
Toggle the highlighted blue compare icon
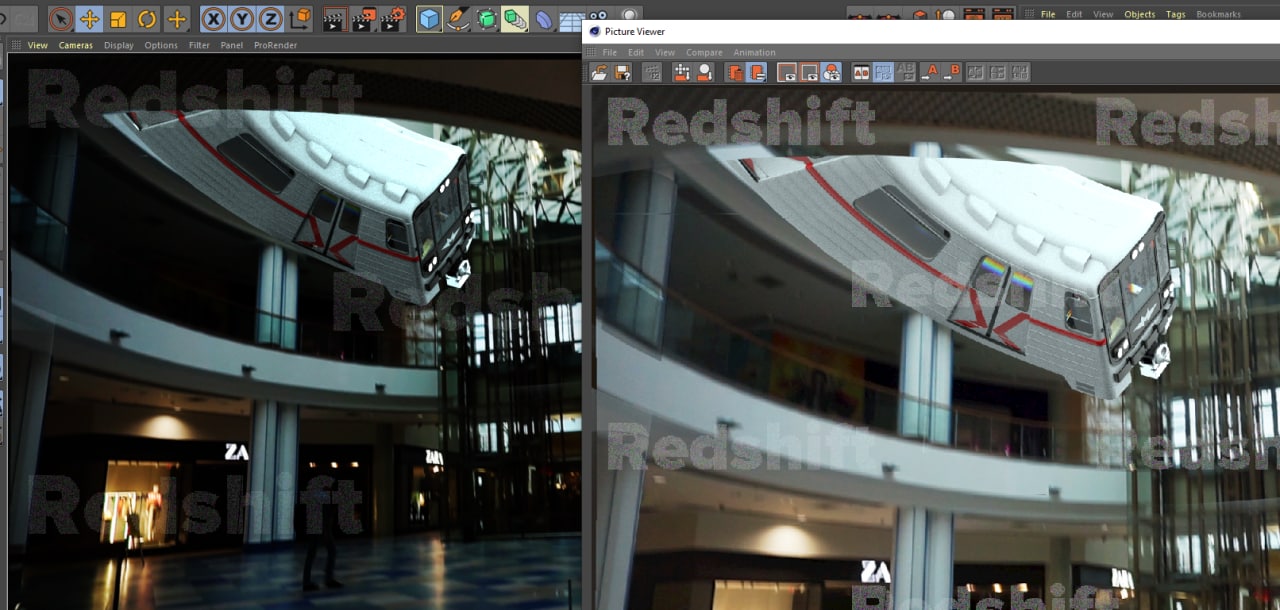point(883,72)
